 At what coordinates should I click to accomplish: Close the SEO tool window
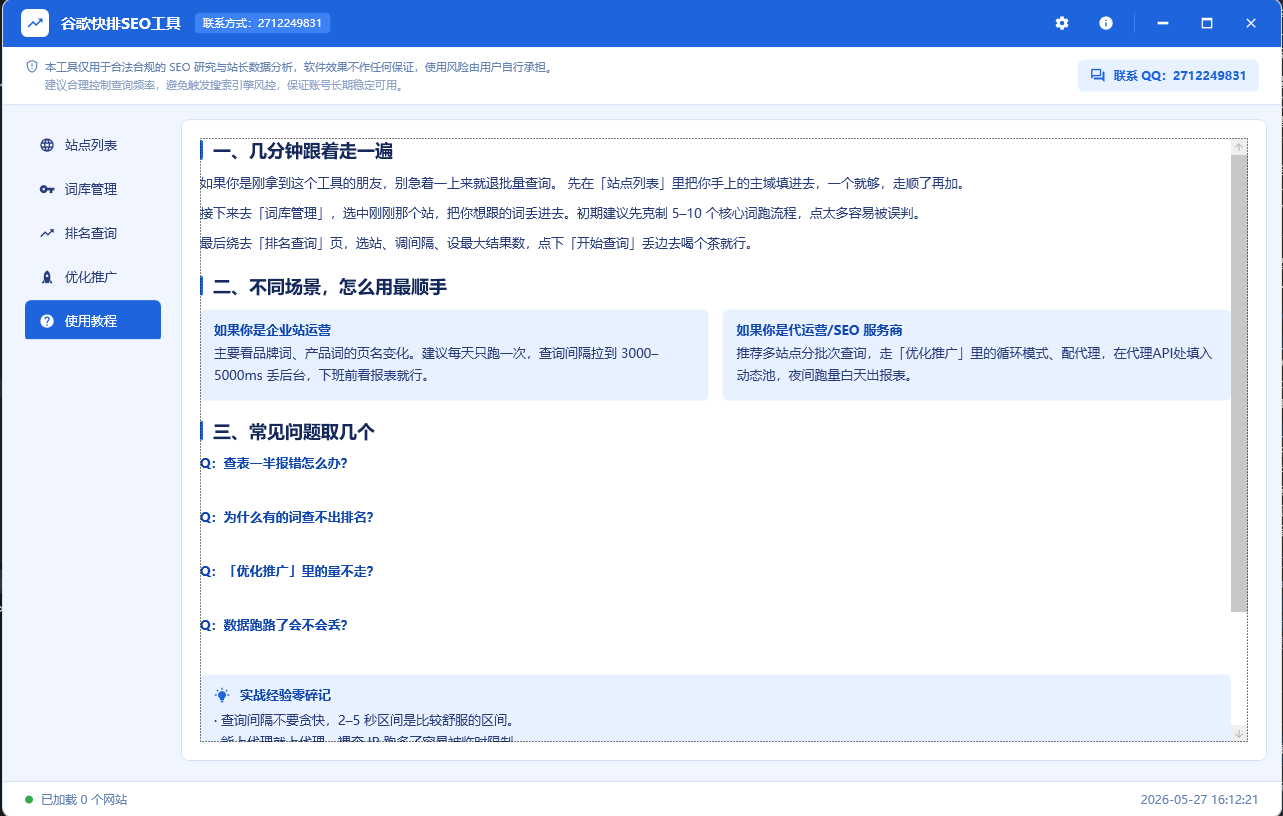pyautogui.click(x=1251, y=23)
